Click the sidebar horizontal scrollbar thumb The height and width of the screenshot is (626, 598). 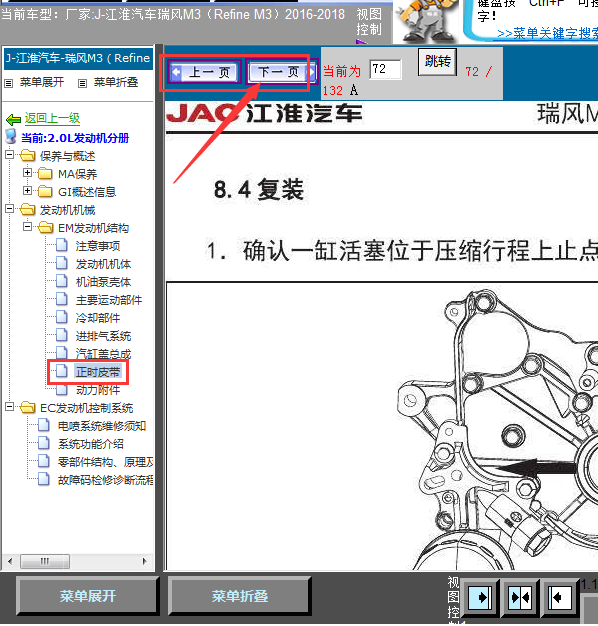[45, 561]
